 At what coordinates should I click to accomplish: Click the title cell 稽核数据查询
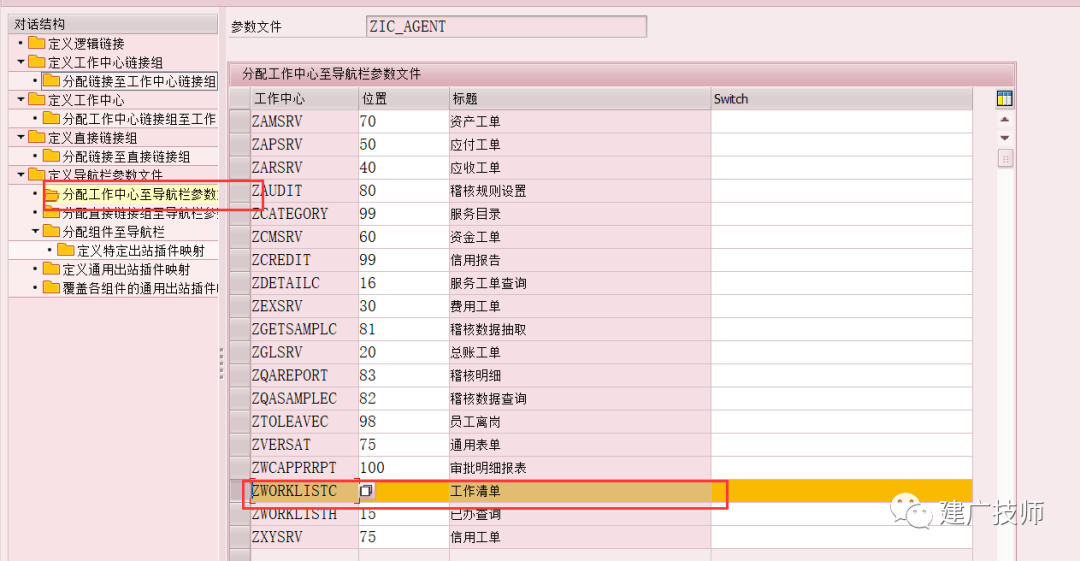[x=580, y=398]
